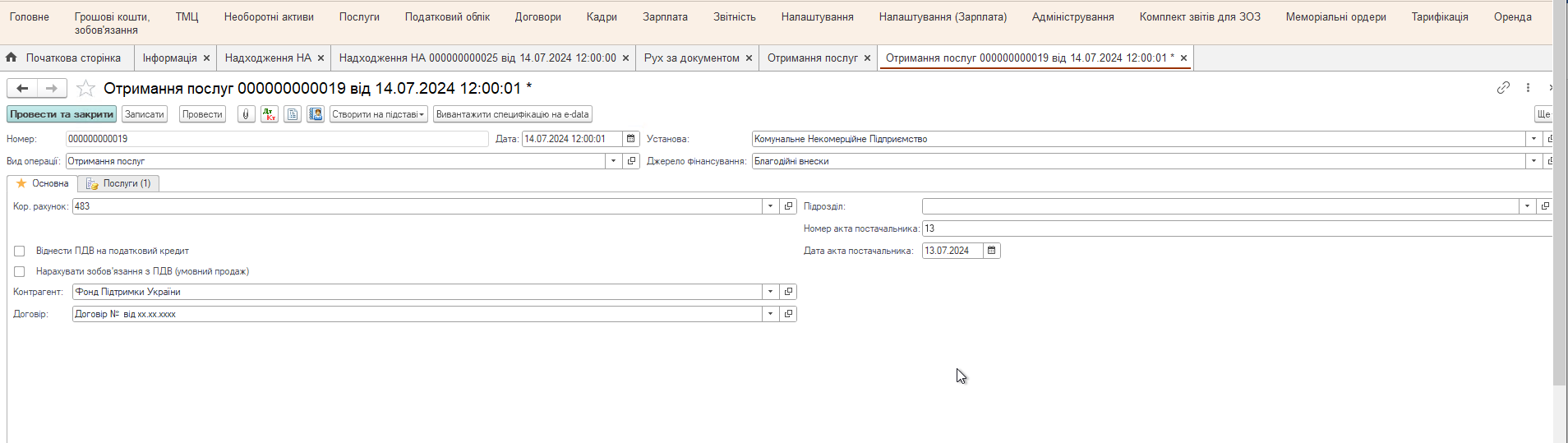Show Дт/Кт document postings
The image size is (1568, 443).
coord(270,114)
